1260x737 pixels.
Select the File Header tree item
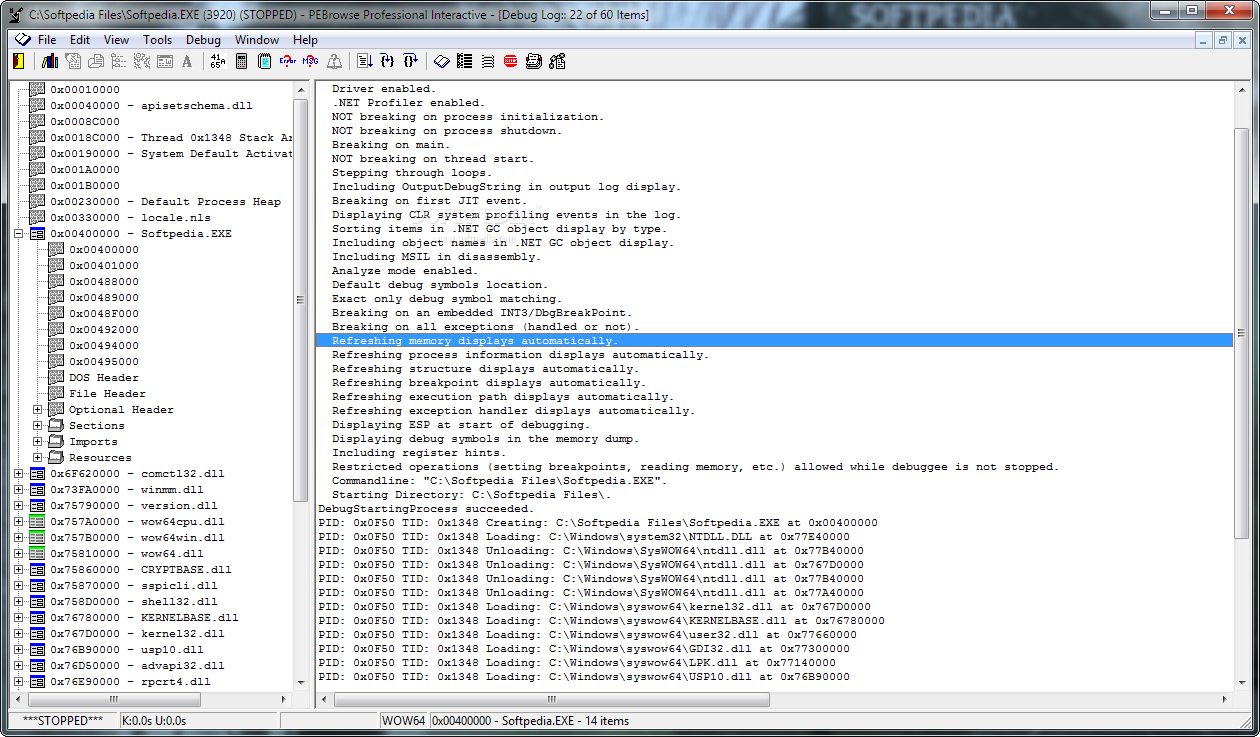click(x=107, y=393)
